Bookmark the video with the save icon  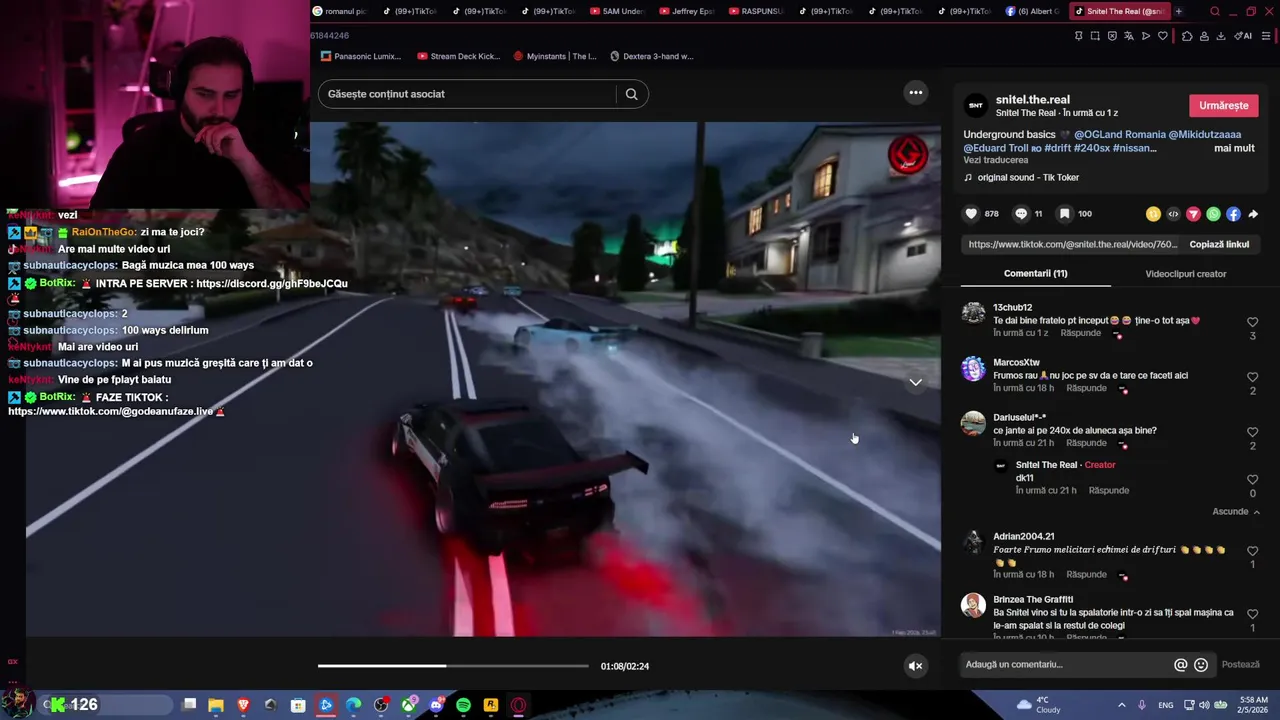coord(1064,214)
